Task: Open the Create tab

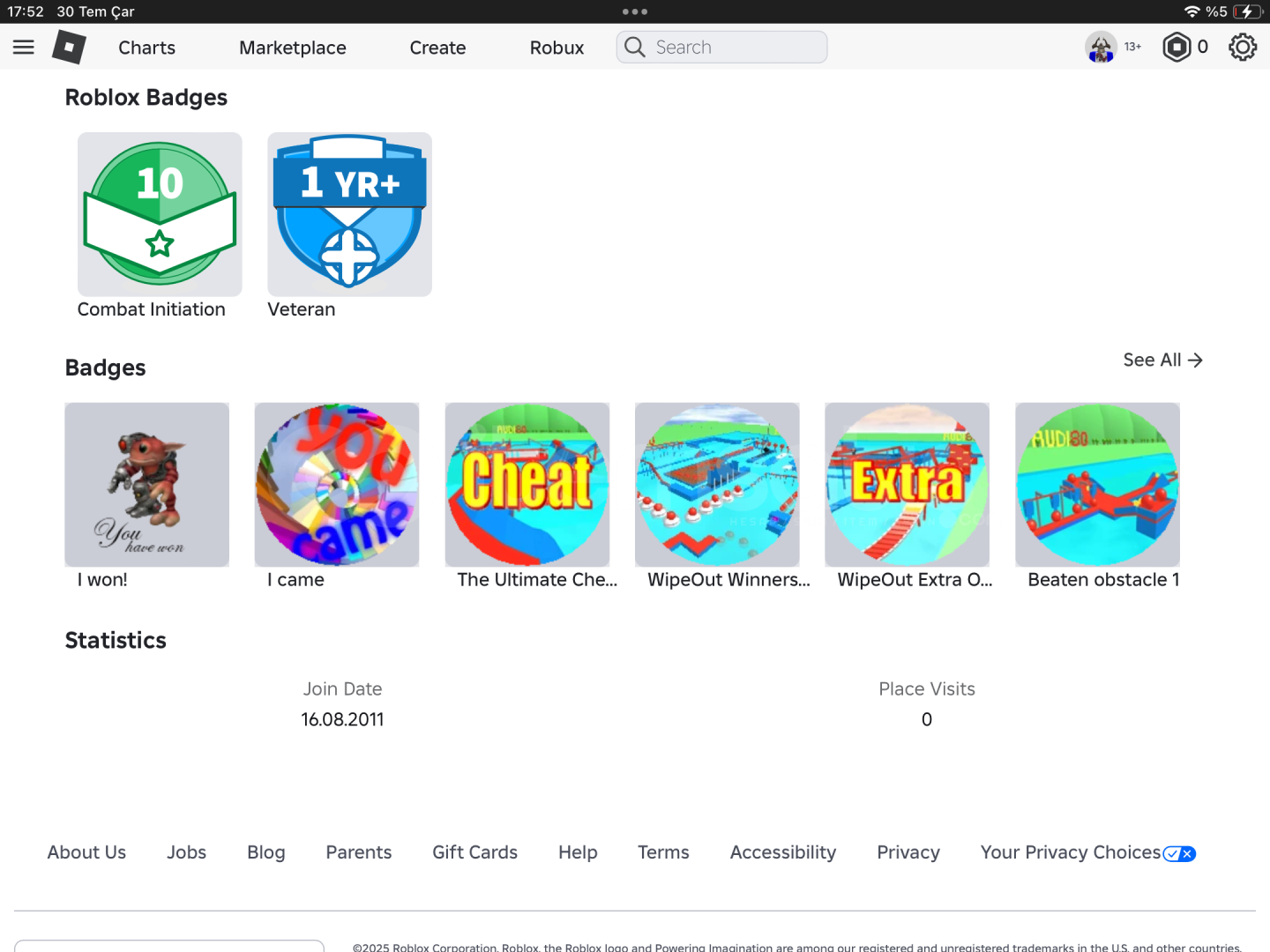Action: 438,48
